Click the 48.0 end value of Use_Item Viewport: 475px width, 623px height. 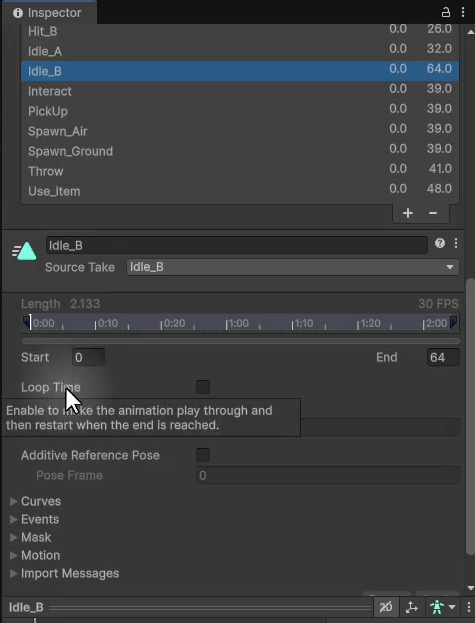click(439, 188)
